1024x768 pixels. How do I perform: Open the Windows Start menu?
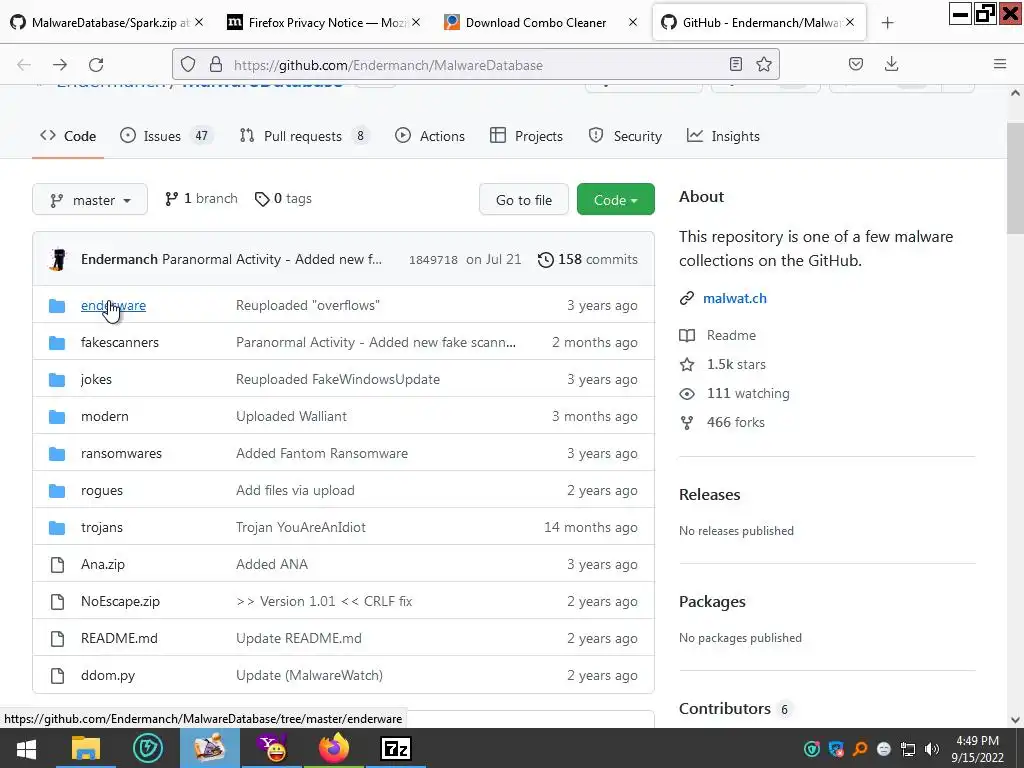[26, 748]
